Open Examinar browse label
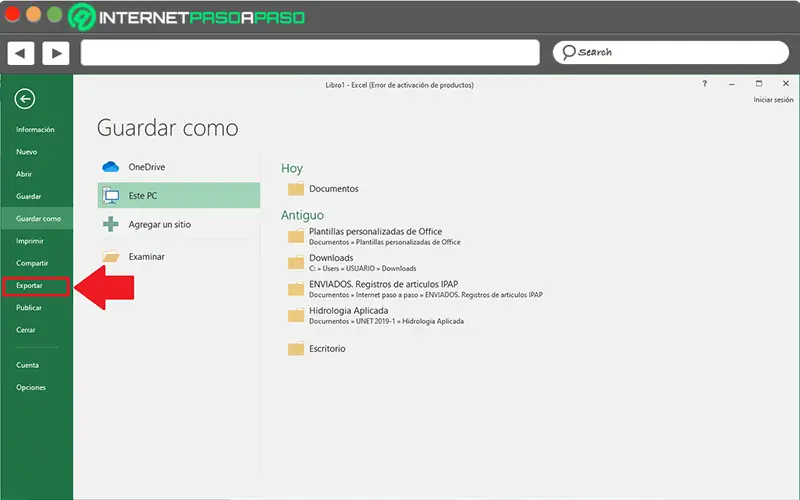 tap(146, 257)
